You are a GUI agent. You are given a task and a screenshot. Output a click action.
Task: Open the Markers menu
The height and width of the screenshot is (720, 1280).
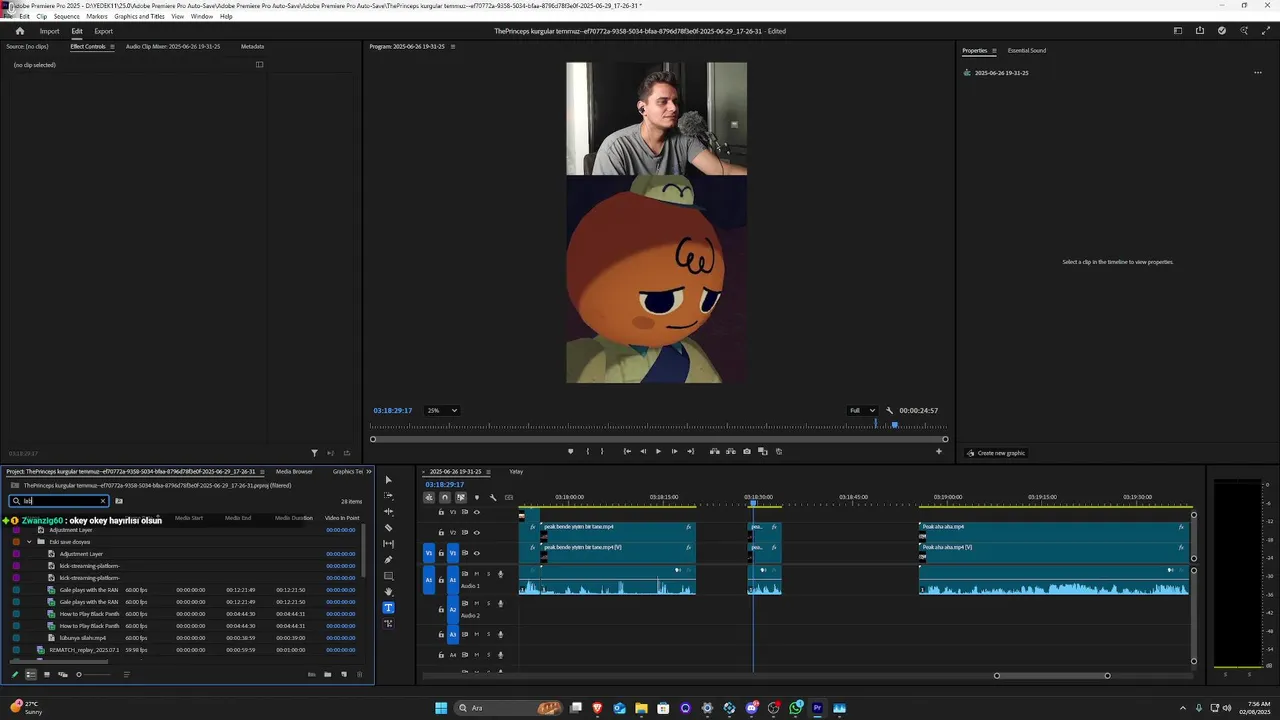(x=97, y=17)
